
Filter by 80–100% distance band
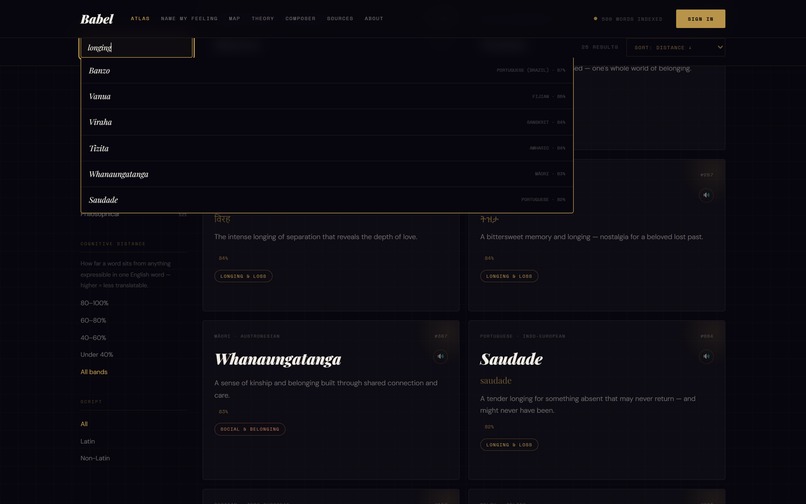click(94, 303)
